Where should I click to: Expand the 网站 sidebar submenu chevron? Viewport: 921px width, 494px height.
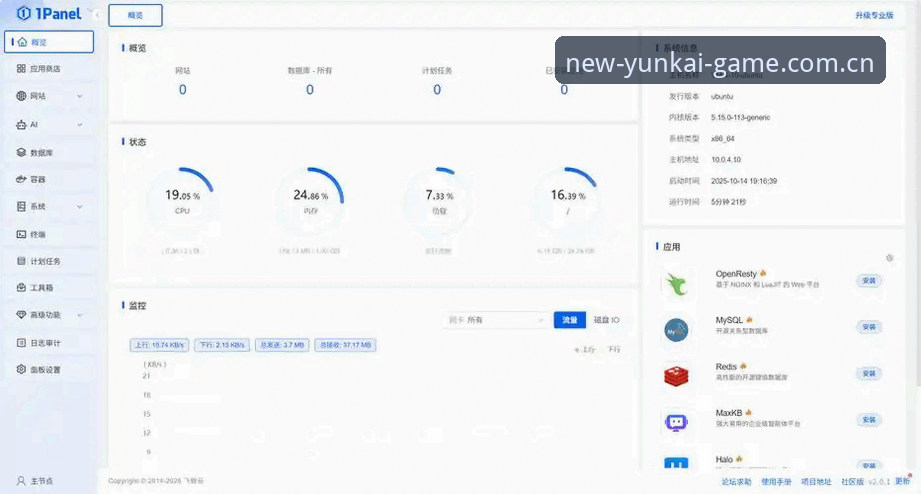pyautogui.click(x=79, y=96)
